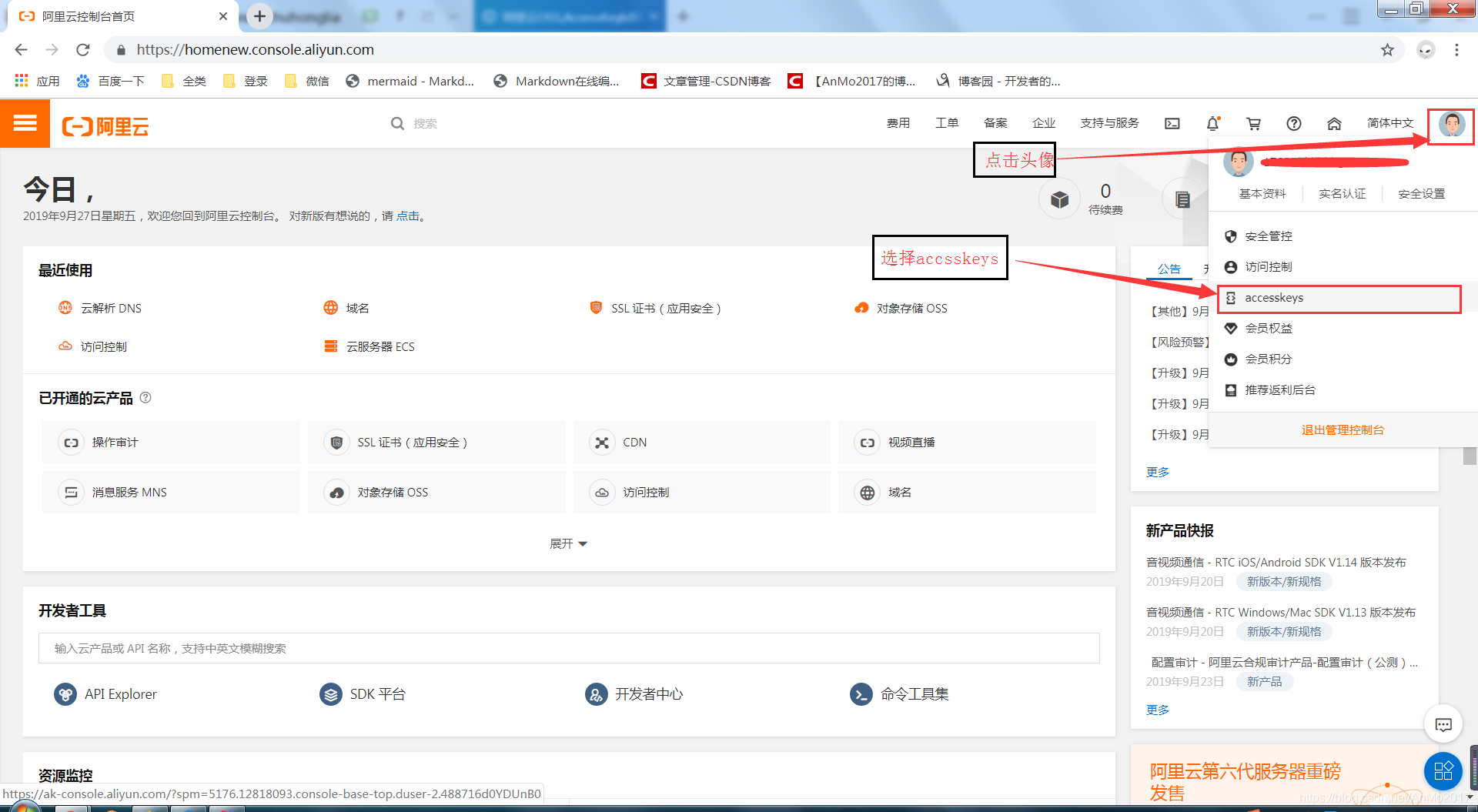1478x812 pixels.
Task: Open 安全设置 in the profile panel
Action: click(x=1422, y=194)
